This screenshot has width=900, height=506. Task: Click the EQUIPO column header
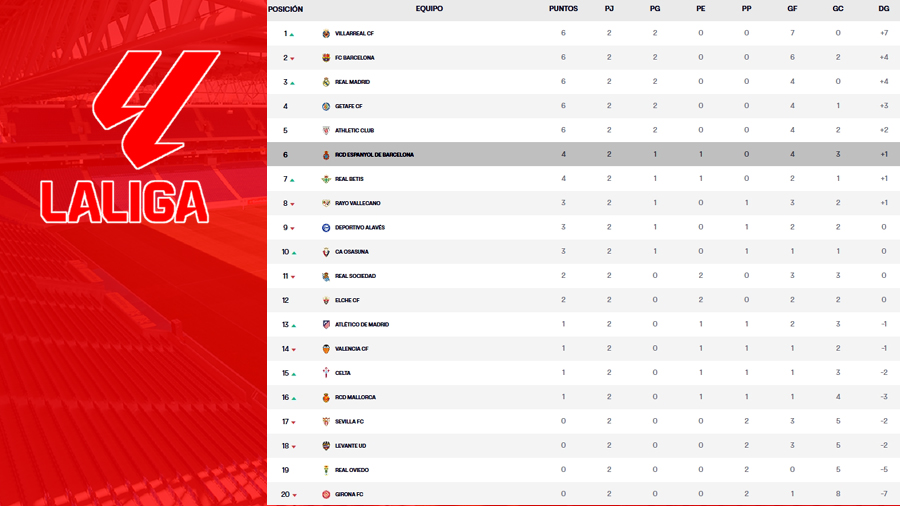click(429, 9)
